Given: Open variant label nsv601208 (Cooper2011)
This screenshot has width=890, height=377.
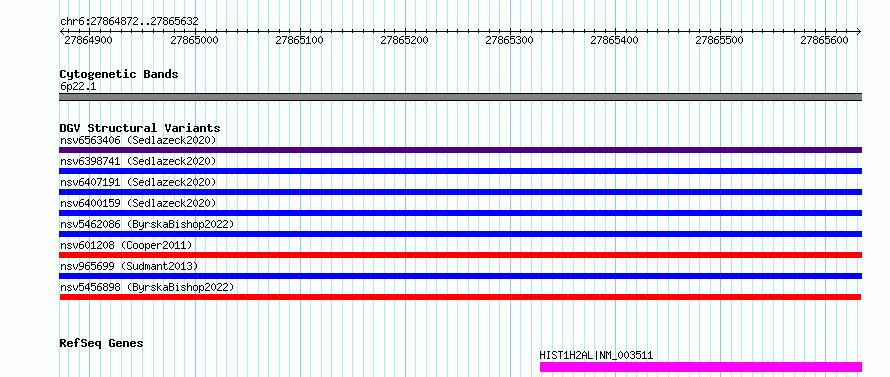Looking at the screenshot, I should pyautogui.click(x=126, y=245).
